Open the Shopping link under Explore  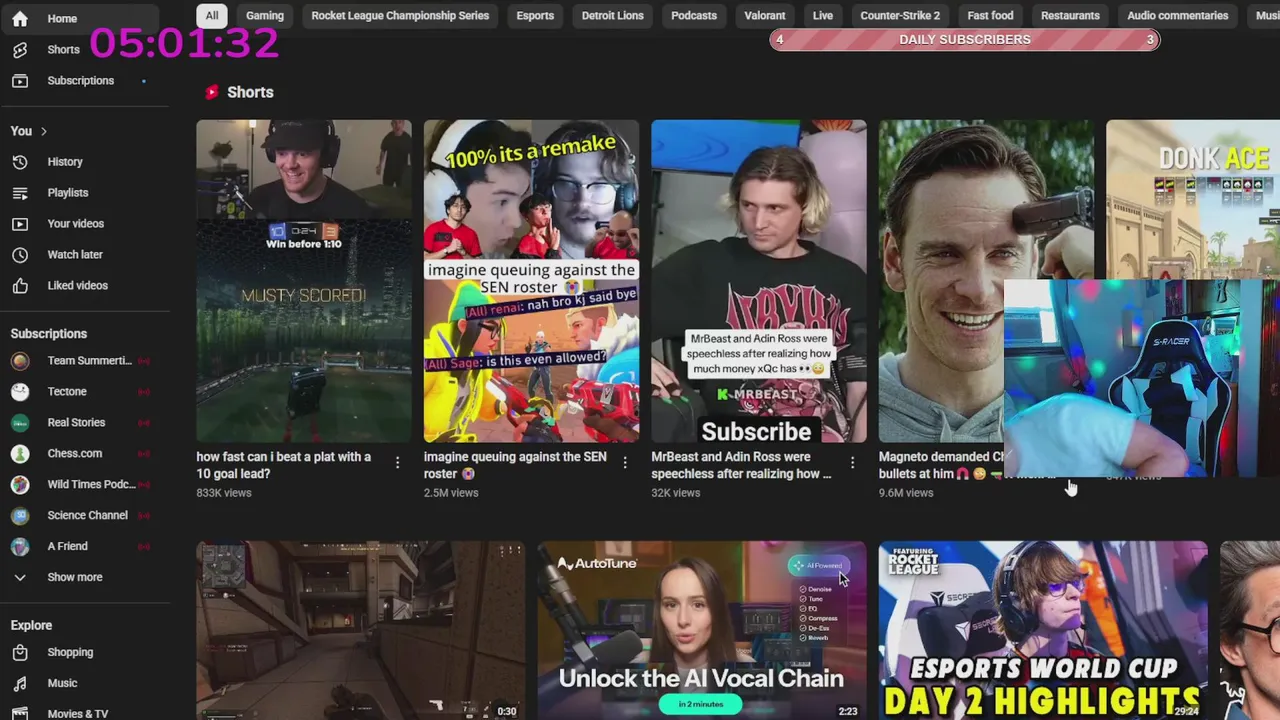[x=70, y=652]
